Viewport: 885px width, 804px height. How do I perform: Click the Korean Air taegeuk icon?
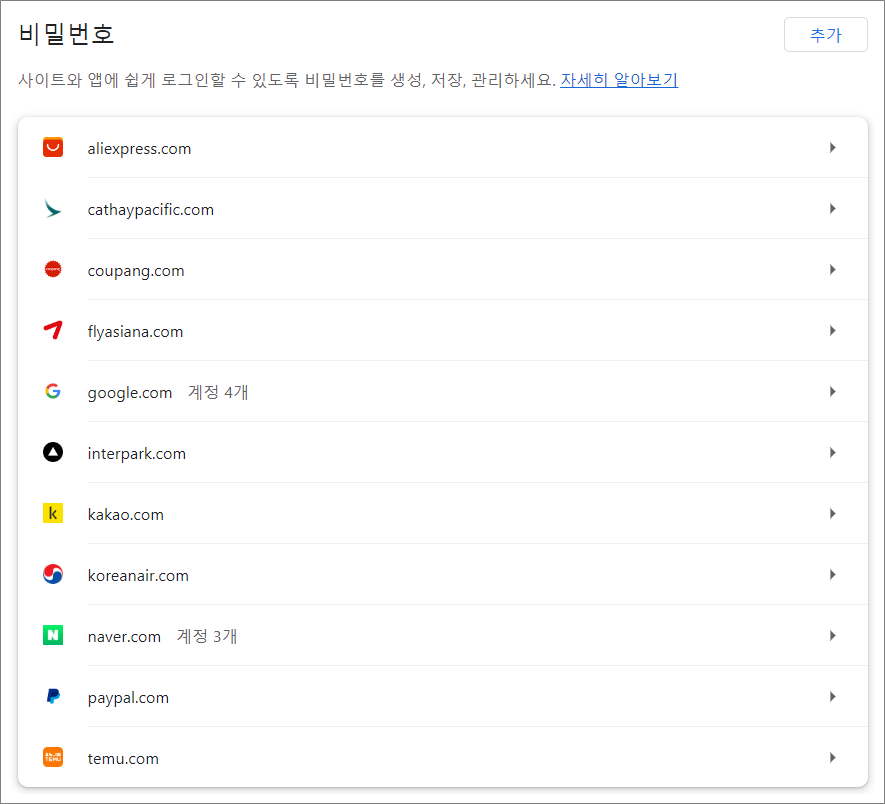53,574
